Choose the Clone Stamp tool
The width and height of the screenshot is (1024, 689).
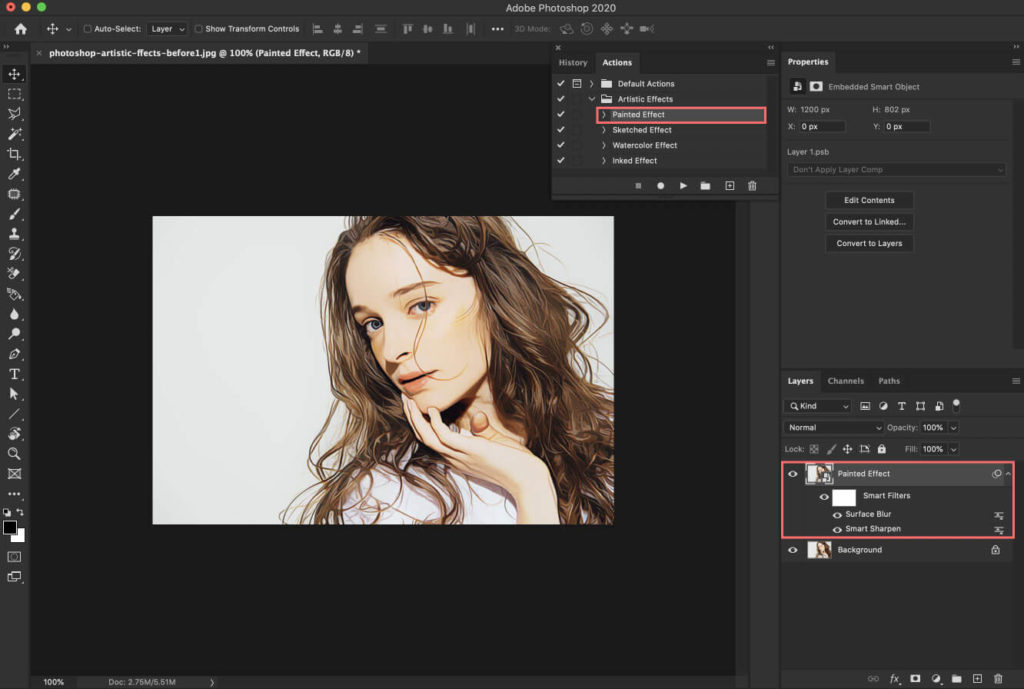click(14, 234)
